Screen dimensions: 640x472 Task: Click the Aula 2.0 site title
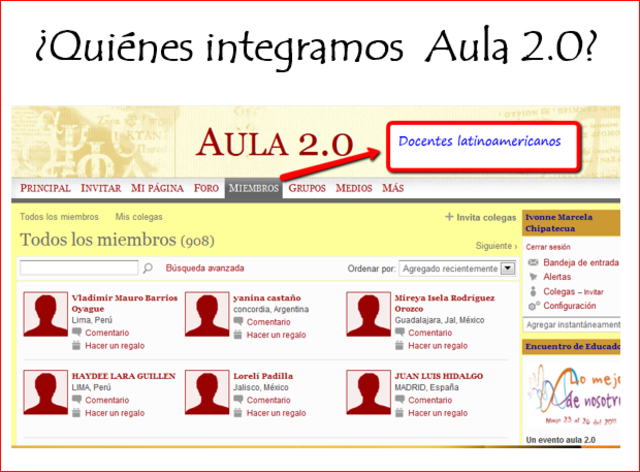pos(274,143)
